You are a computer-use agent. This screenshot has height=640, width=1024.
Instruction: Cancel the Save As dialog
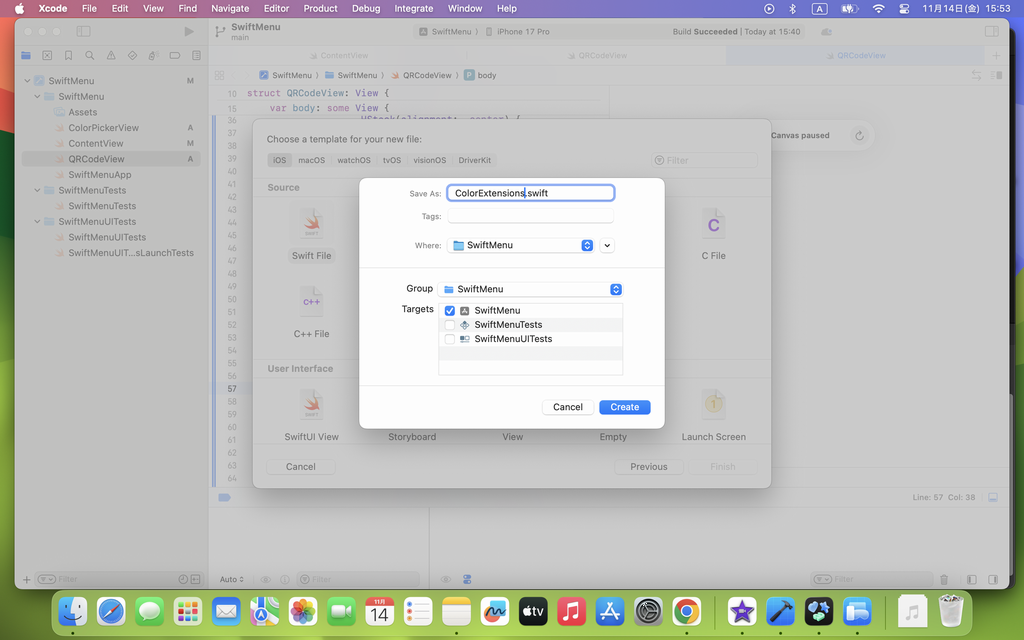(x=567, y=407)
